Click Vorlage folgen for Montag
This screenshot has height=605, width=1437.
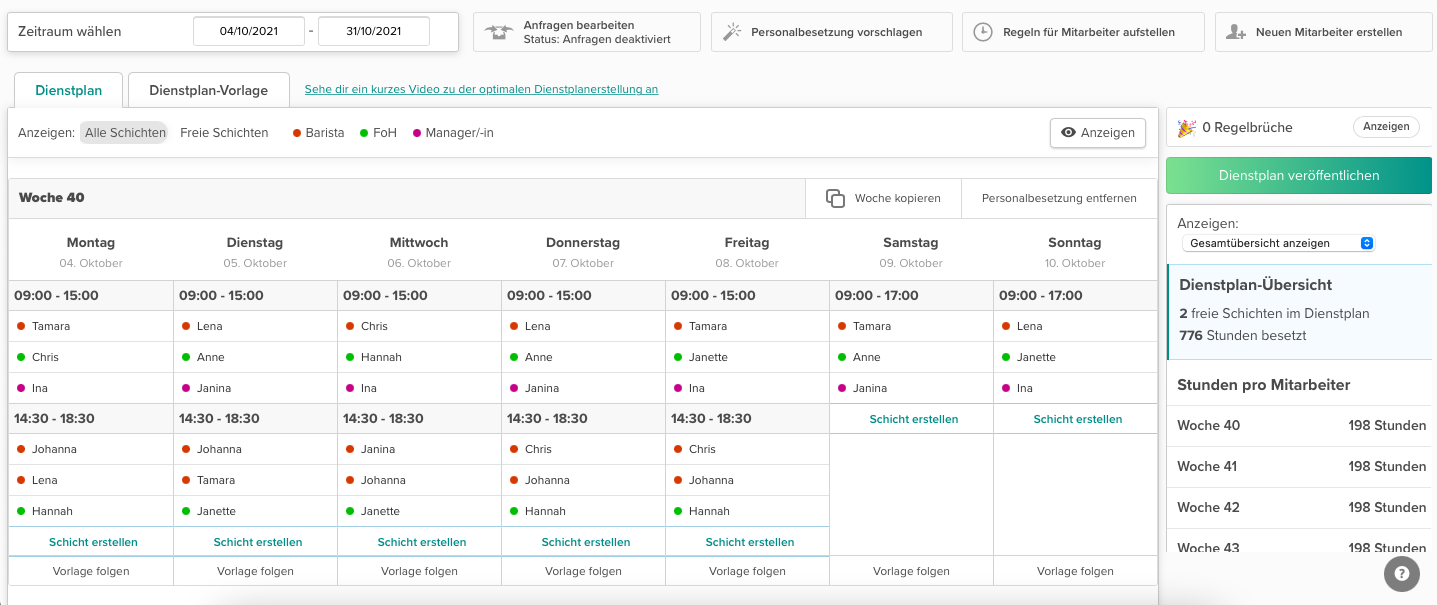click(91, 571)
